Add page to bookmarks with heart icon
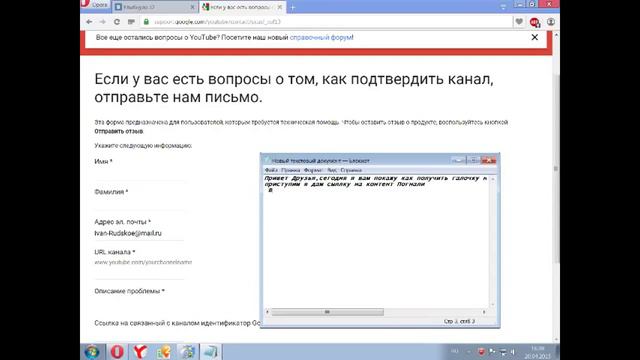This screenshot has height=360, width=640. pyautogui.click(x=519, y=22)
